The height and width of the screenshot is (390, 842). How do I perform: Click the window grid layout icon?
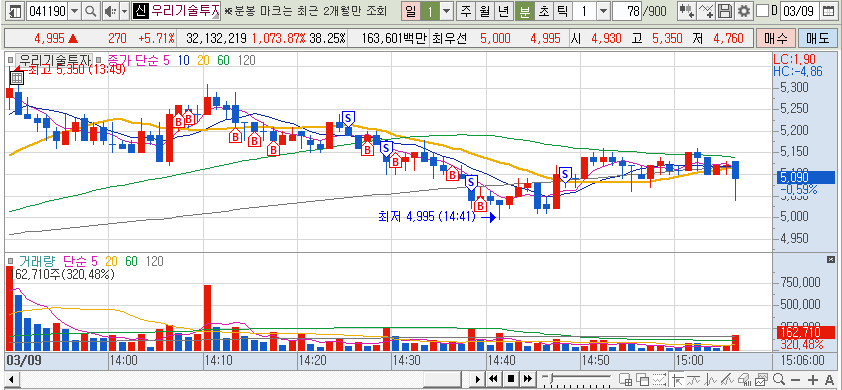point(625,379)
